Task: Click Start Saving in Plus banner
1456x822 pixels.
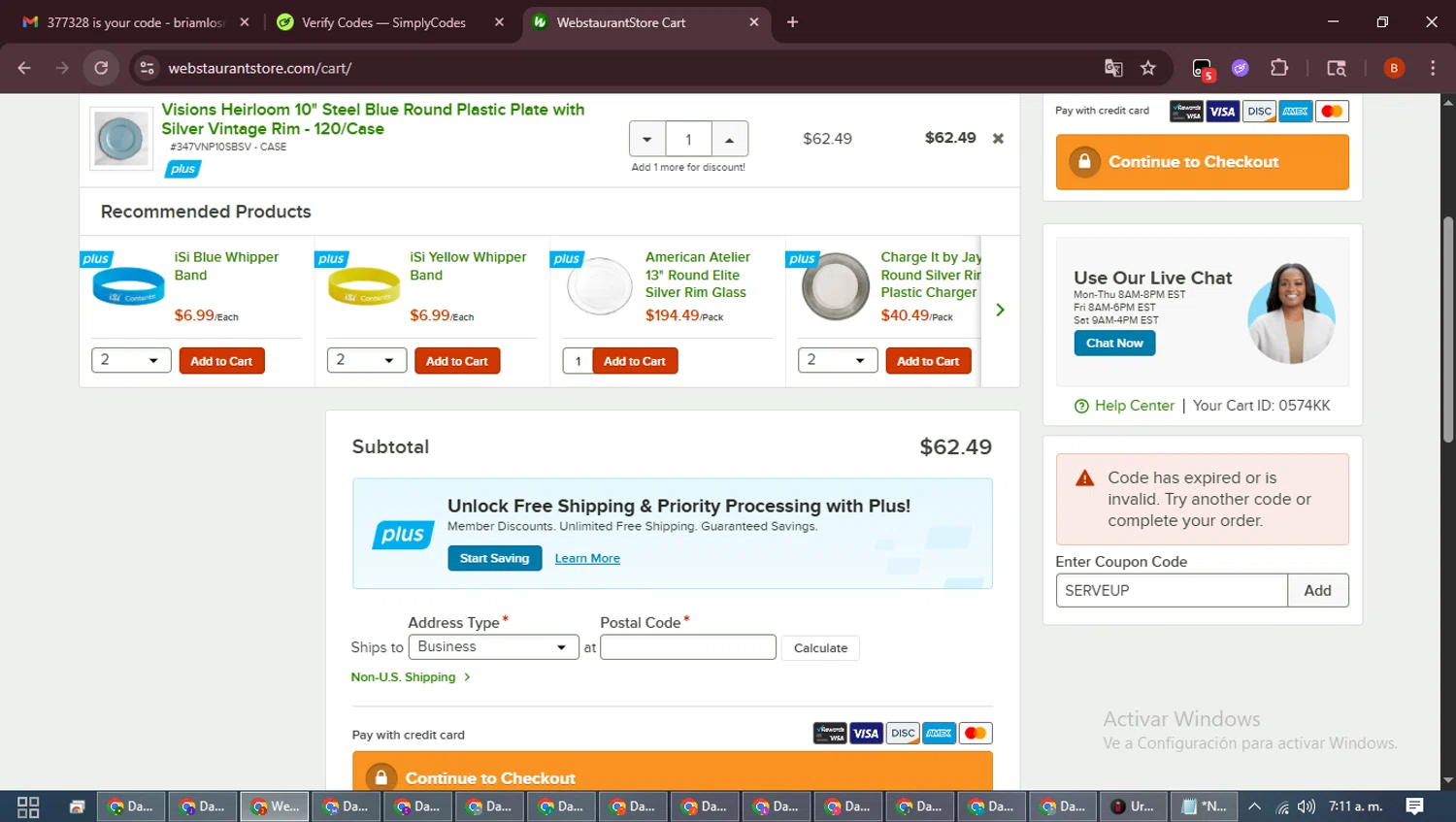Action: click(495, 558)
